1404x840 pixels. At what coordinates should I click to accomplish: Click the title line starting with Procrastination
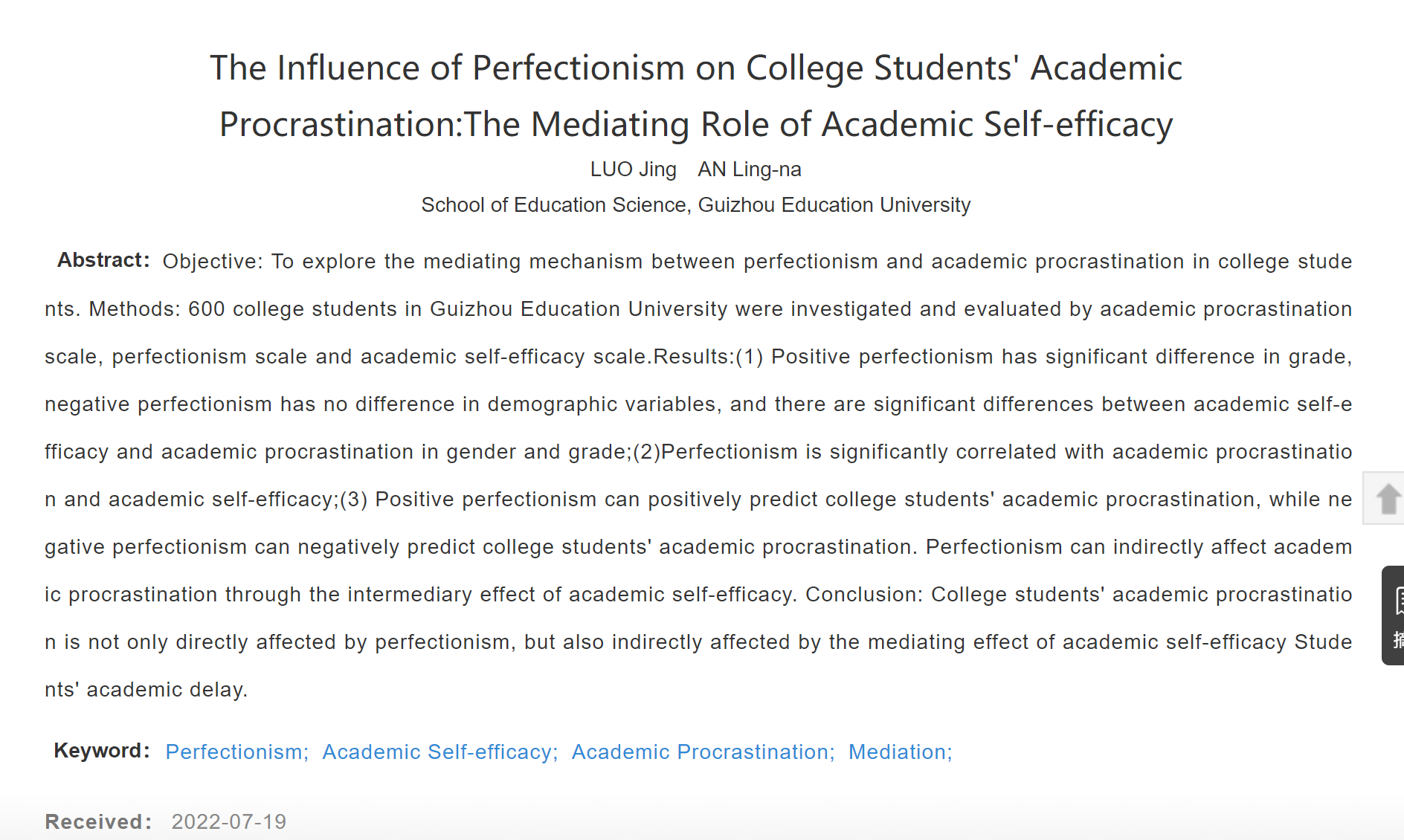[x=696, y=124]
